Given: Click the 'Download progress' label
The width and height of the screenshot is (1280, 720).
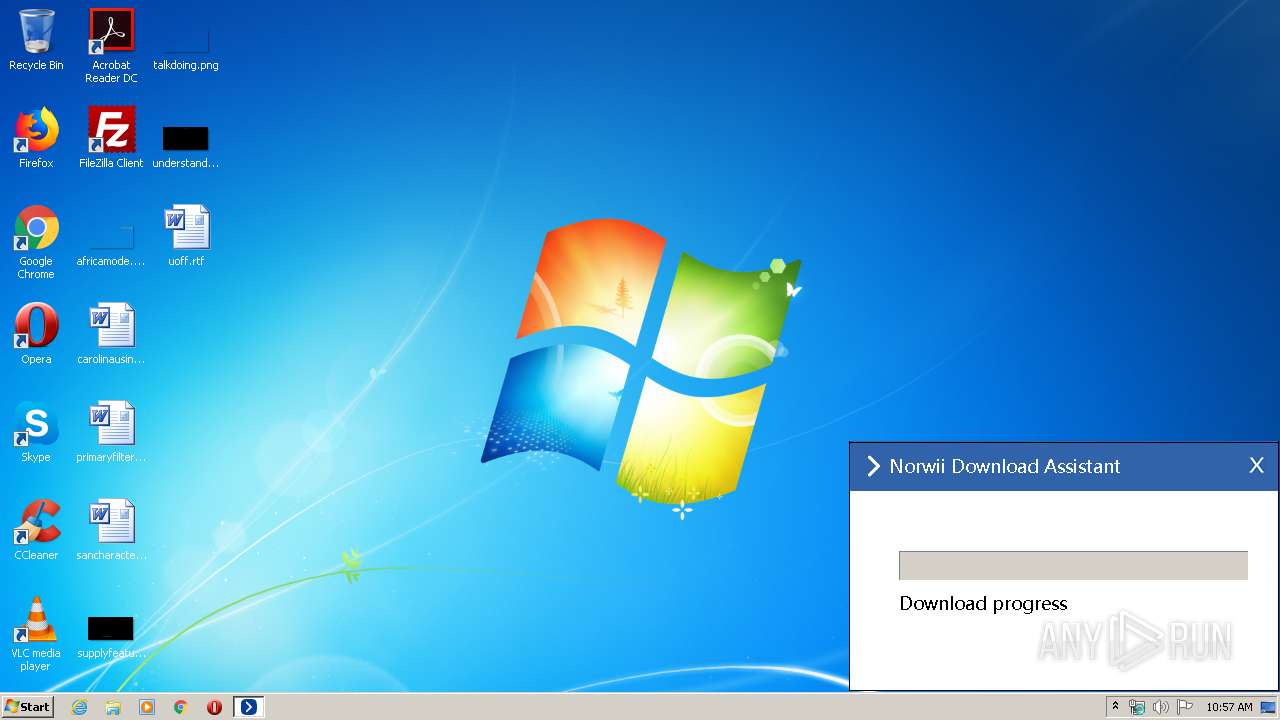Looking at the screenshot, I should [x=983, y=603].
